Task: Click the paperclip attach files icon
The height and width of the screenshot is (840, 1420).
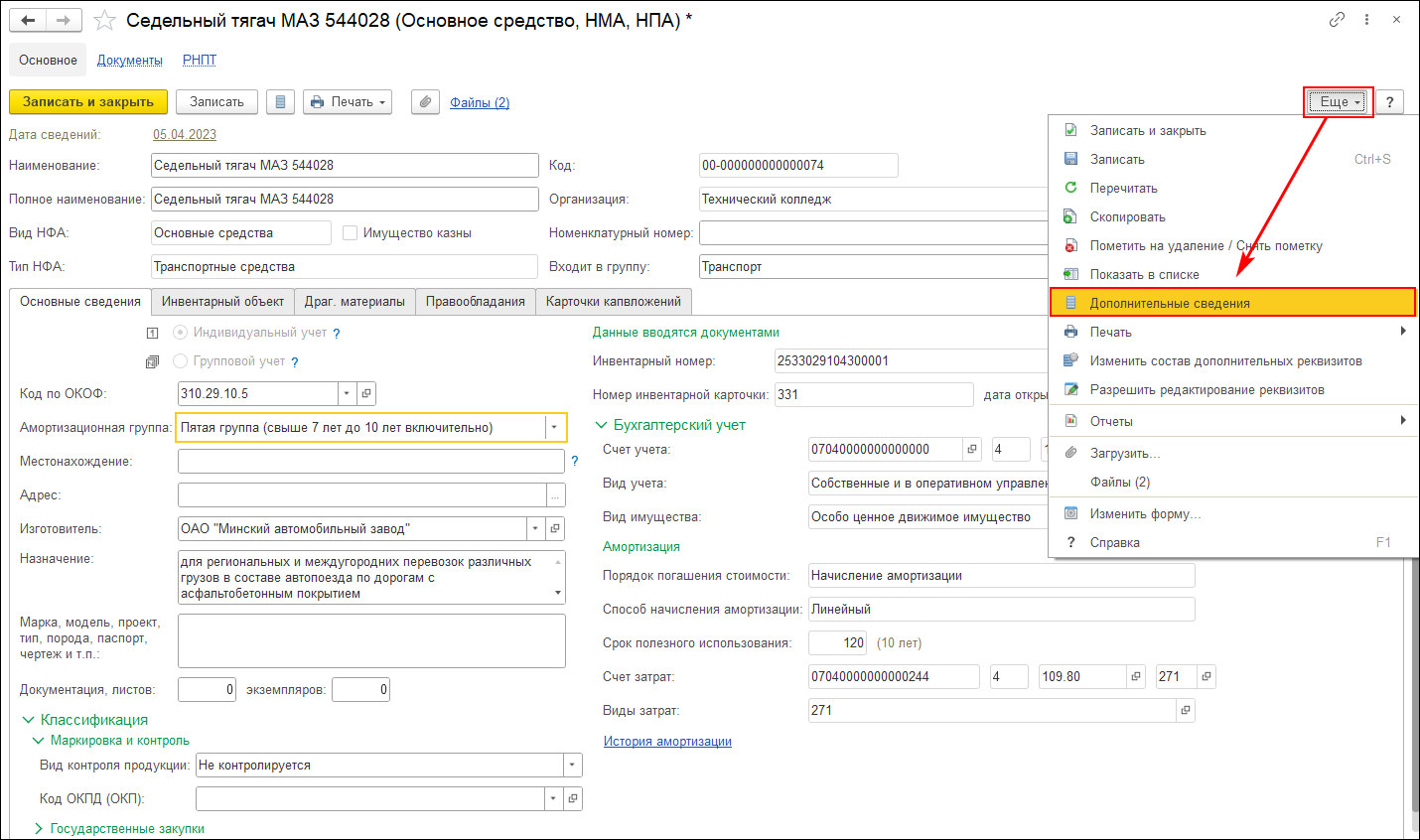Action: click(425, 101)
